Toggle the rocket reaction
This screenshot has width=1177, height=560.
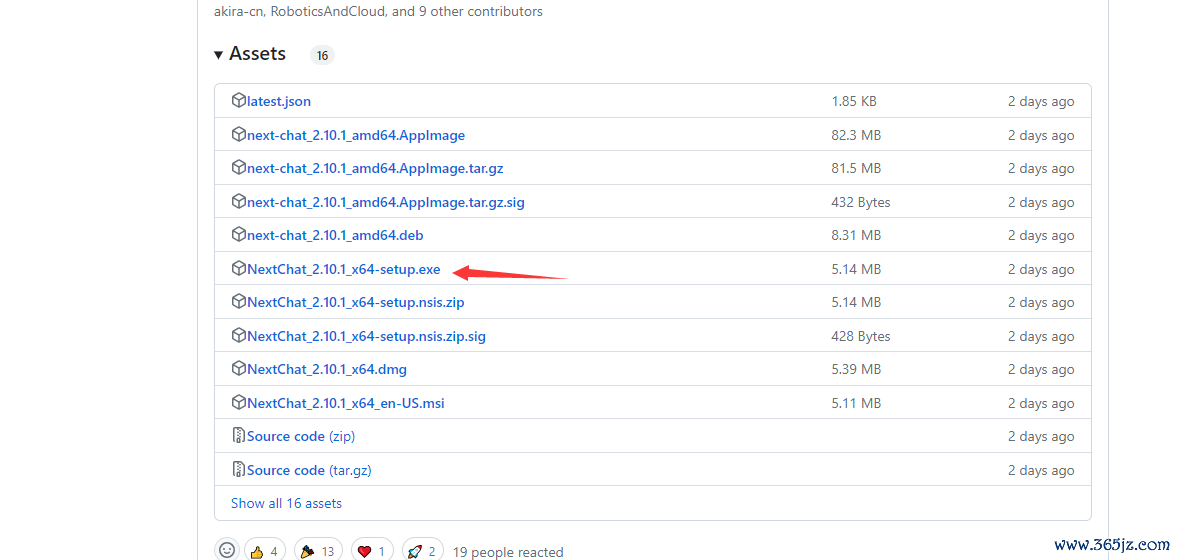point(423,551)
